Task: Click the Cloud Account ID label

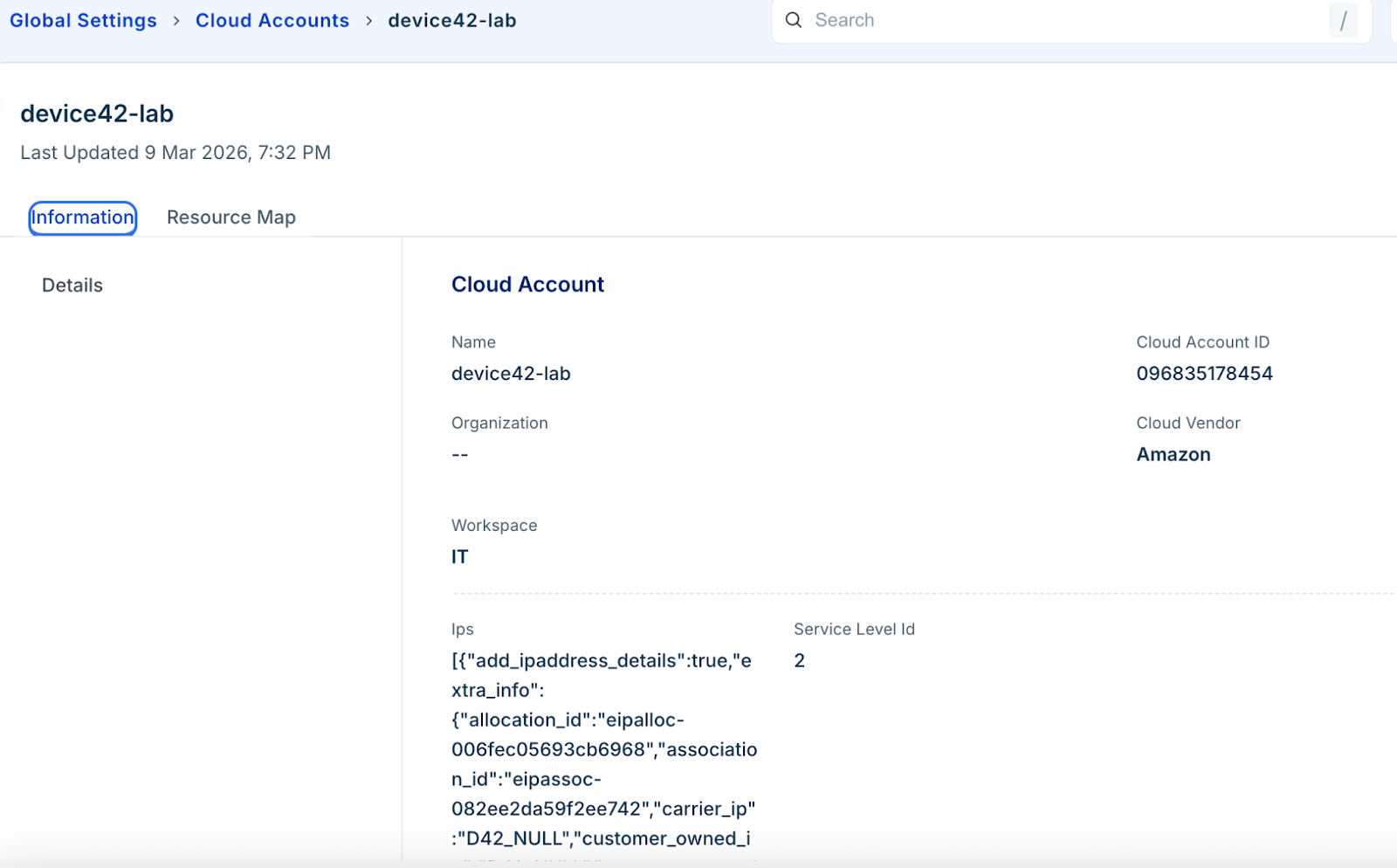Action: coord(1202,342)
